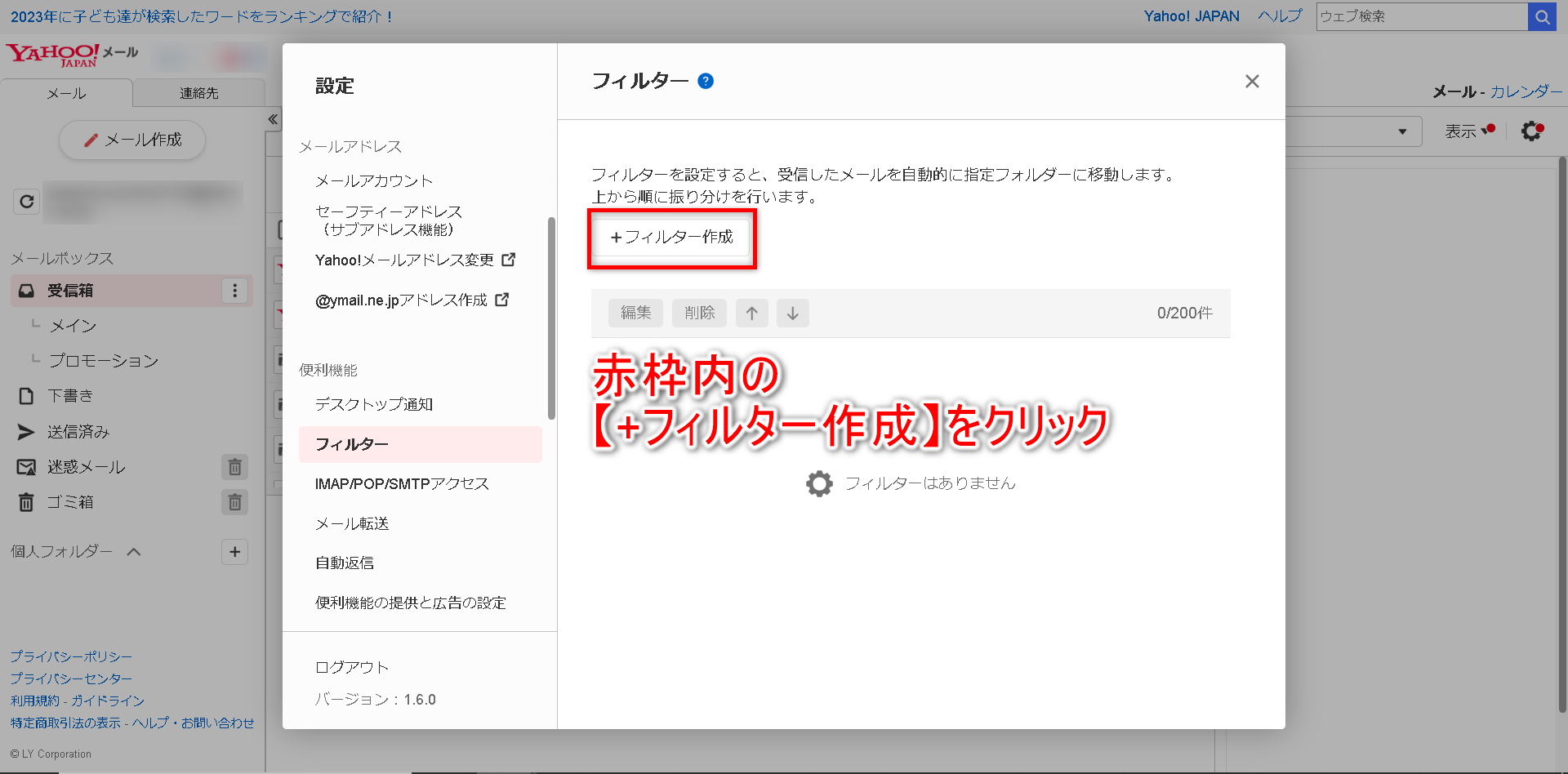Empty the ゴミ箱 folder using its trash icon
This screenshot has width=1568, height=774.
[234, 502]
